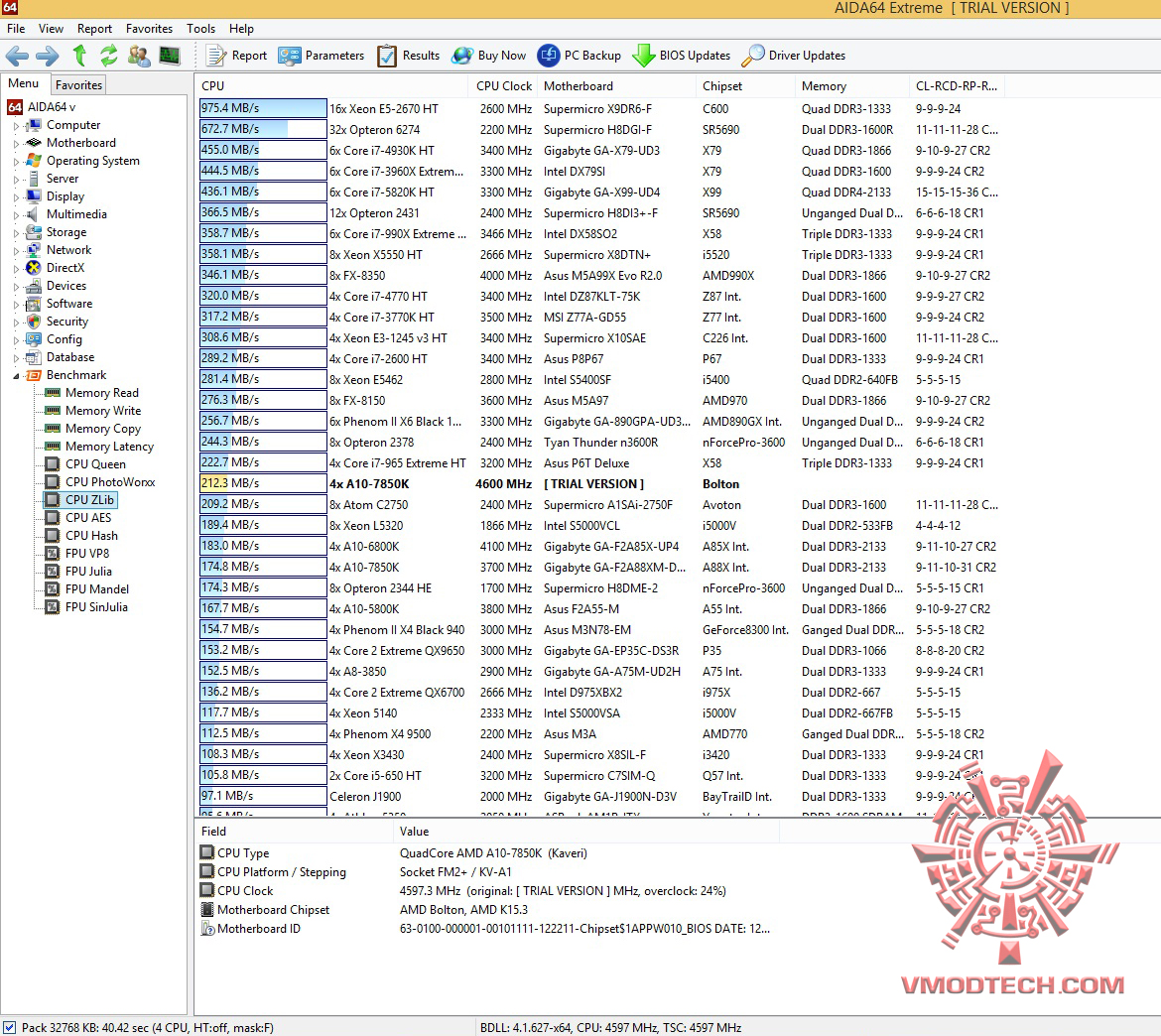Sort by the Motherboard column header
The height and width of the screenshot is (1036, 1161).
pyautogui.click(x=617, y=86)
